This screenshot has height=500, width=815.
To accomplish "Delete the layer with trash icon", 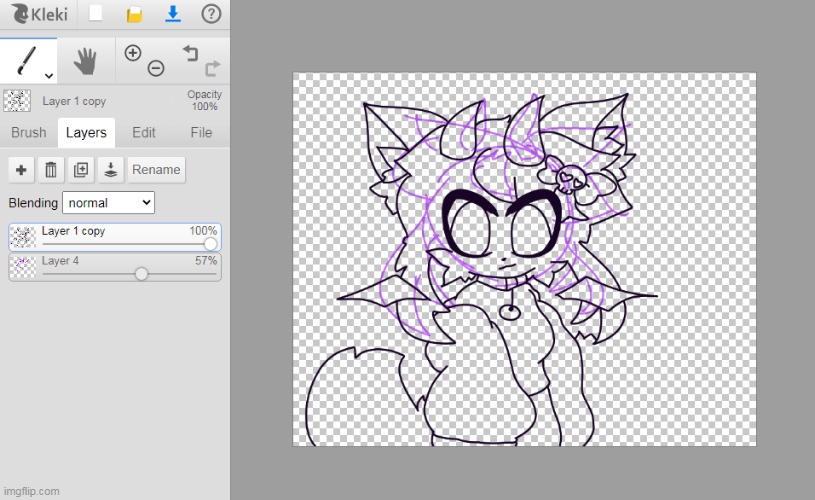I will [51, 170].
